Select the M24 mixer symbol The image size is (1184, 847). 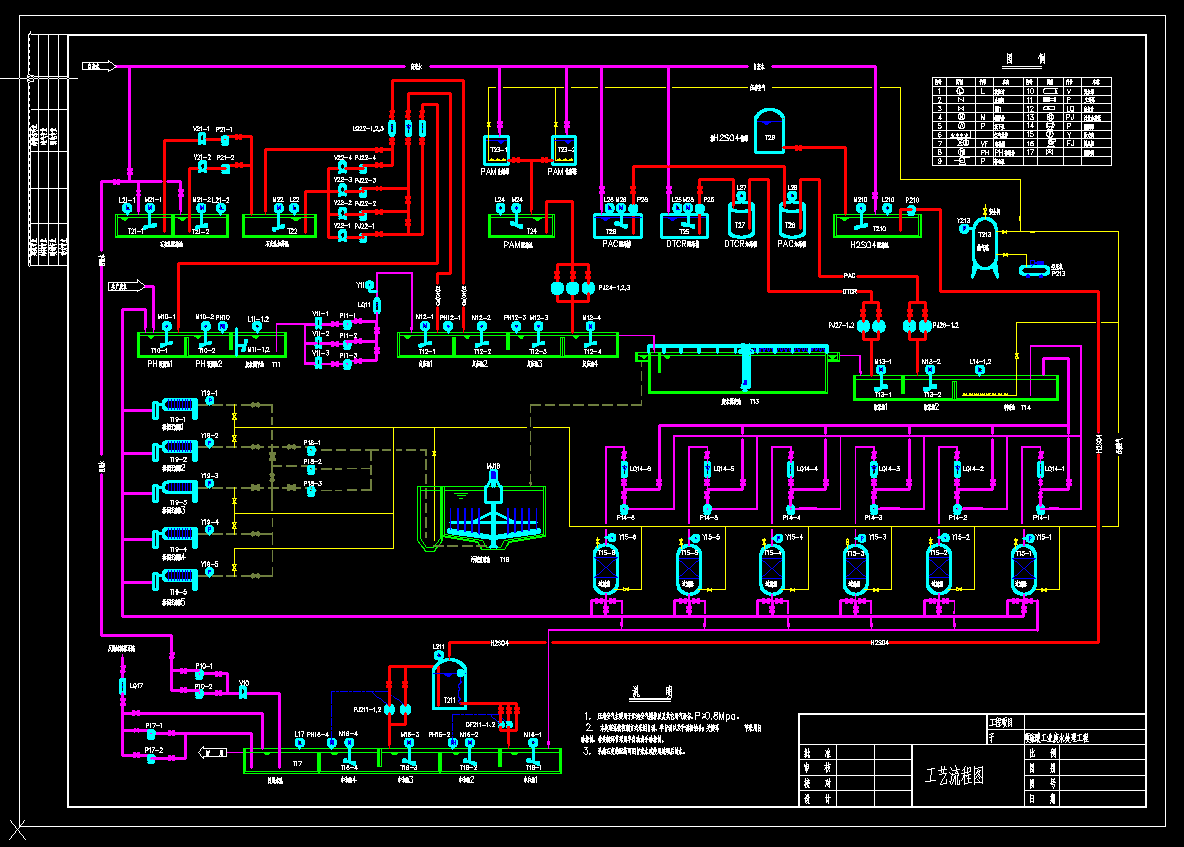[x=516, y=217]
